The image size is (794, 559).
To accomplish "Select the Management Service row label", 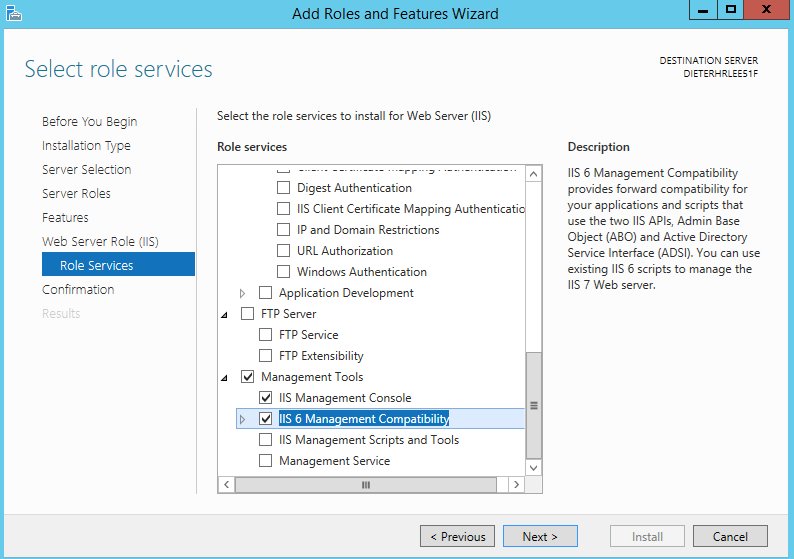I will (x=335, y=461).
